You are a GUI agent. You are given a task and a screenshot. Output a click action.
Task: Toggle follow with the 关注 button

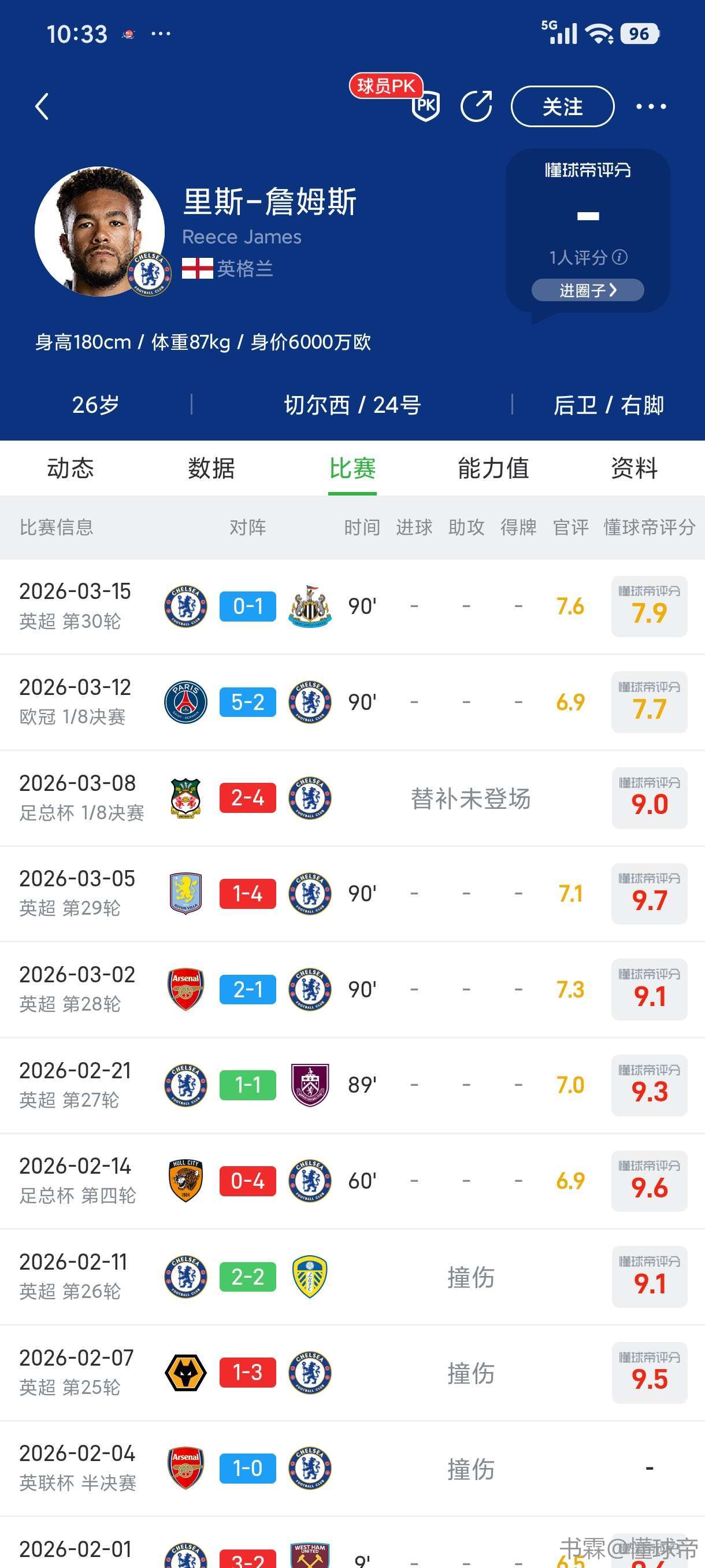pyautogui.click(x=562, y=107)
